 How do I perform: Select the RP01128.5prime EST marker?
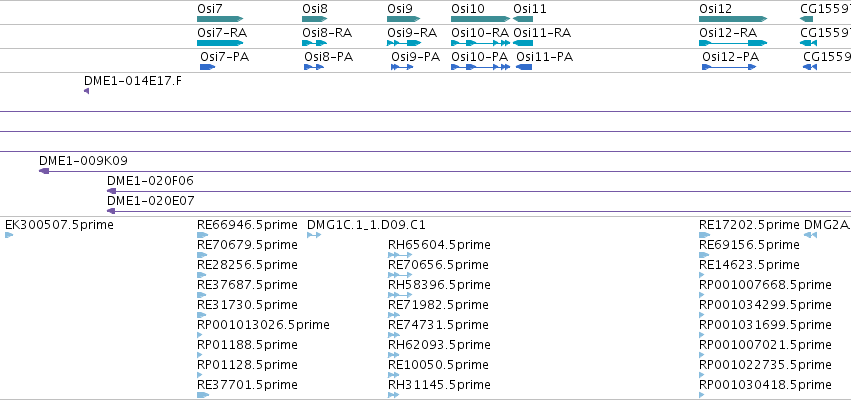click(200, 375)
